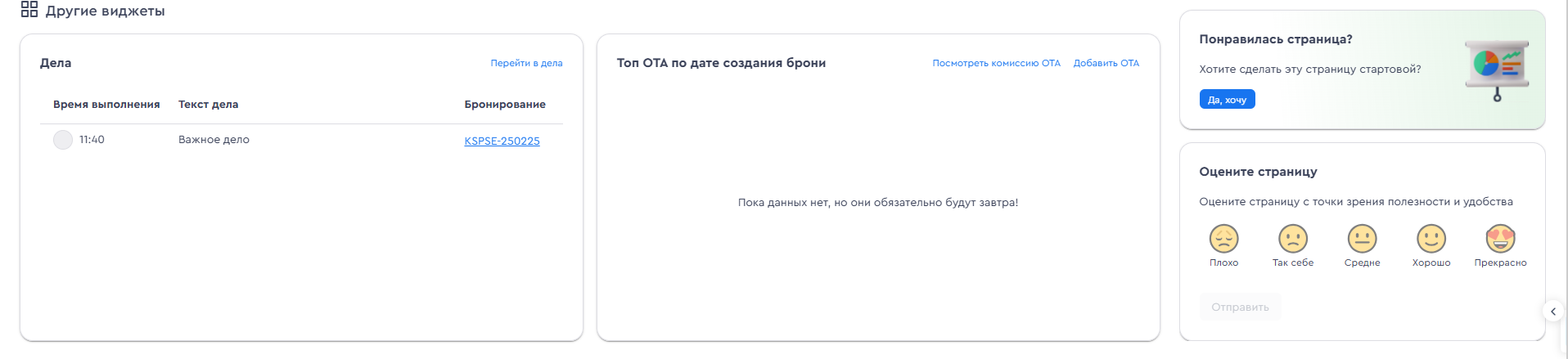Pick the Хорошо smiling face emoji

pos(1431,239)
